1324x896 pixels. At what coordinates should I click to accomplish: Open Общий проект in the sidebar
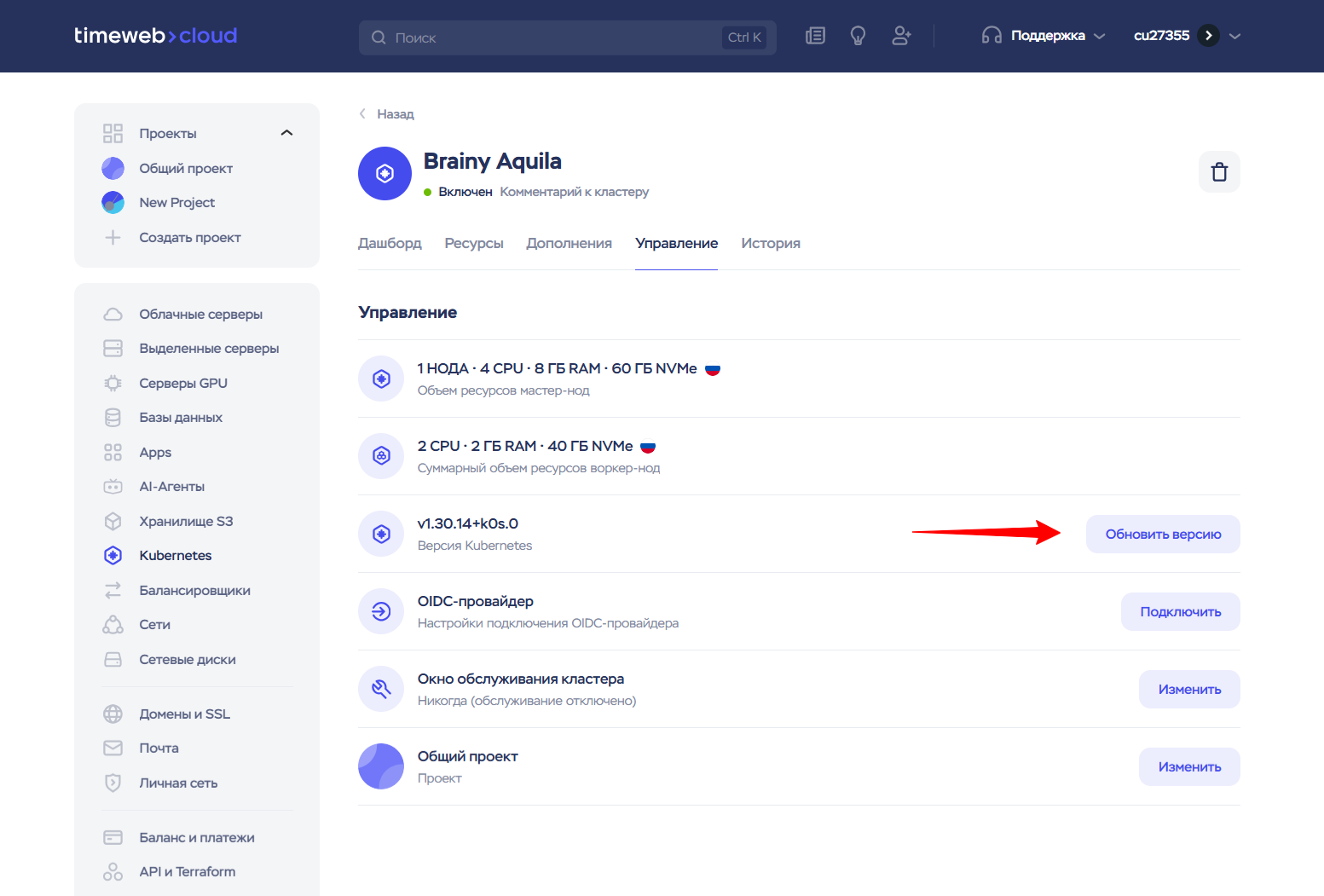point(186,169)
